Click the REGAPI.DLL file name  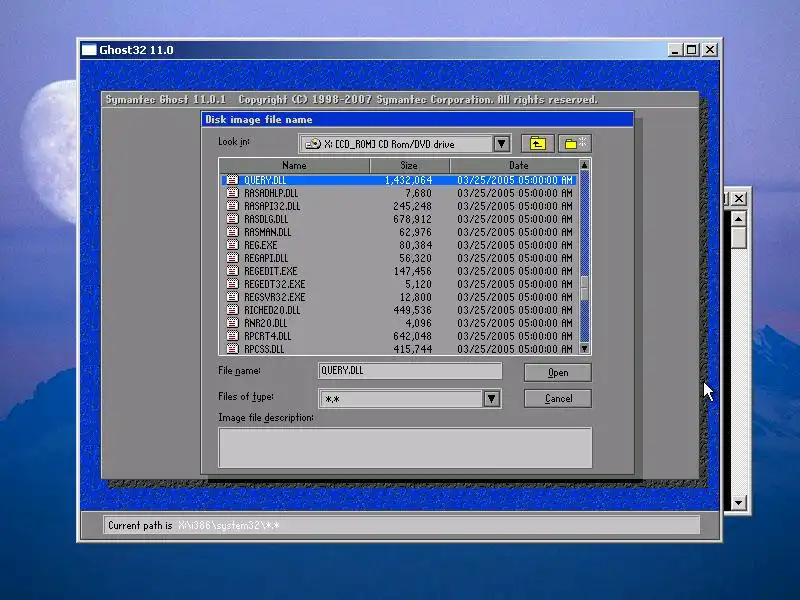[266, 258]
